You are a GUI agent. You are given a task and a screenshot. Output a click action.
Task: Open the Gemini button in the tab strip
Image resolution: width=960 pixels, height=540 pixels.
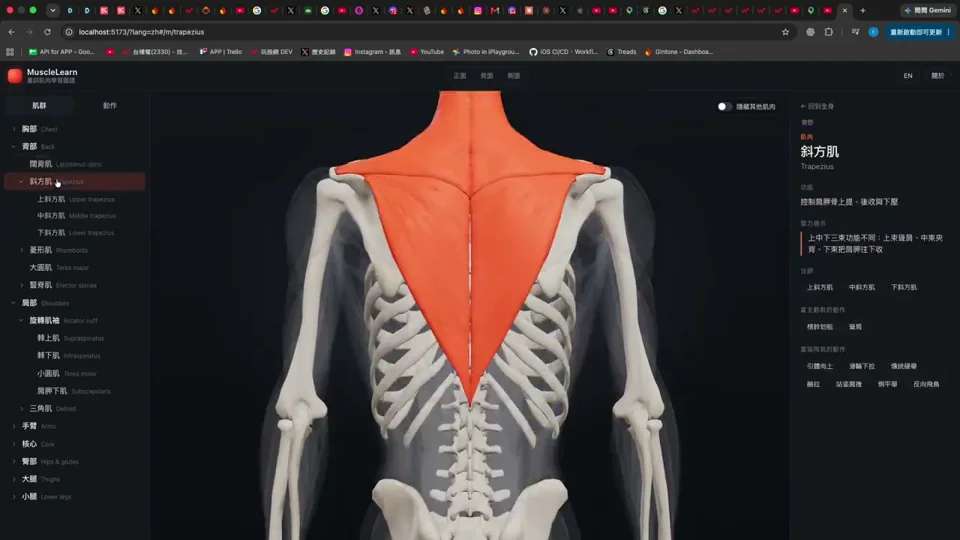tap(927, 10)
